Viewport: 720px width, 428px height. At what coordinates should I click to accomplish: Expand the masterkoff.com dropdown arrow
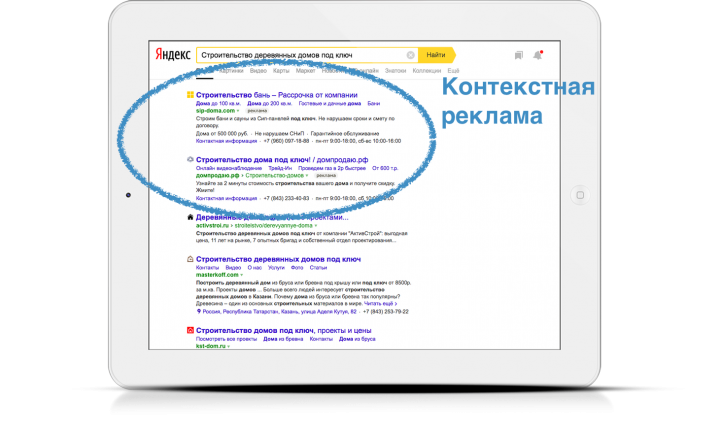[x=242, y=275]
